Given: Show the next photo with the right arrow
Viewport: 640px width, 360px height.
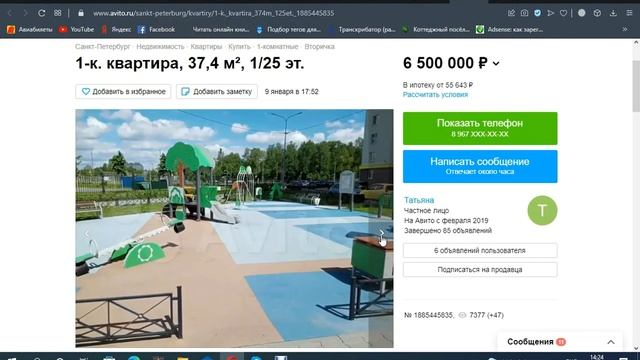Looking at the screenshot, I should pos(382,233).
